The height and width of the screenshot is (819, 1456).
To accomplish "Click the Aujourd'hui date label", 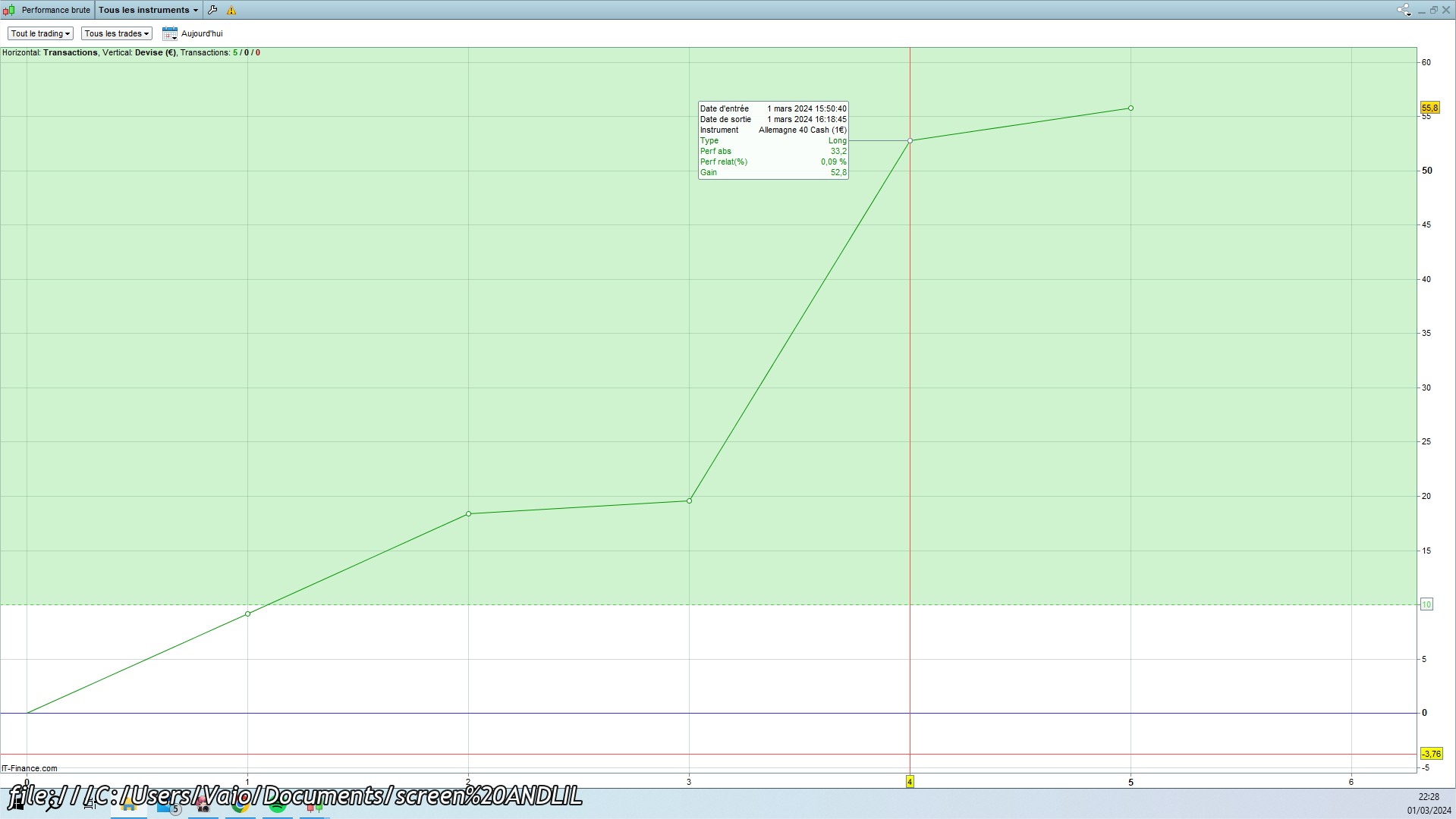I will coord(202,33).
